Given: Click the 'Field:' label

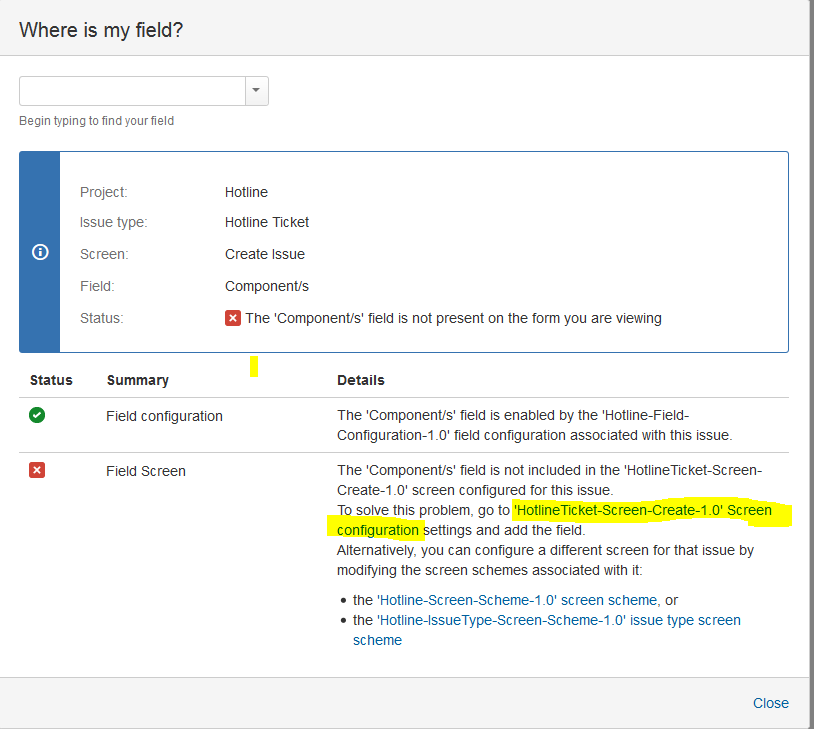Looking at the screenshot, I should [97, 286].
